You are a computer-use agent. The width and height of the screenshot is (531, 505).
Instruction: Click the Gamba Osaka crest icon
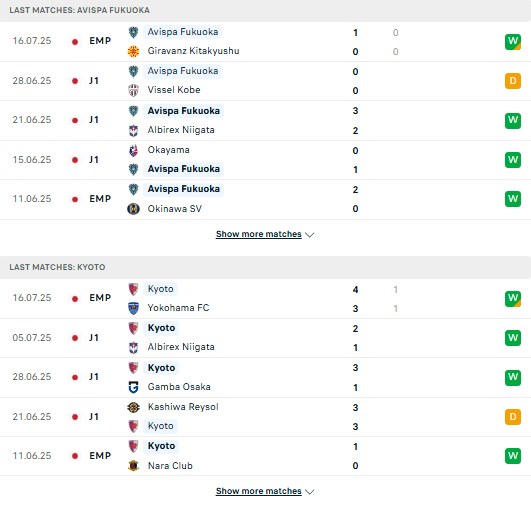pos(133,387)
